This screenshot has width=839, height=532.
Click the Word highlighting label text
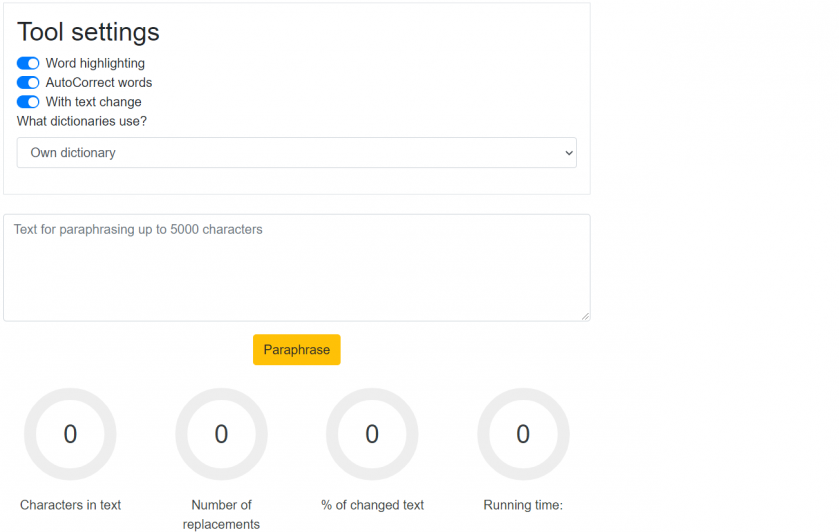(x=95, y=63)
